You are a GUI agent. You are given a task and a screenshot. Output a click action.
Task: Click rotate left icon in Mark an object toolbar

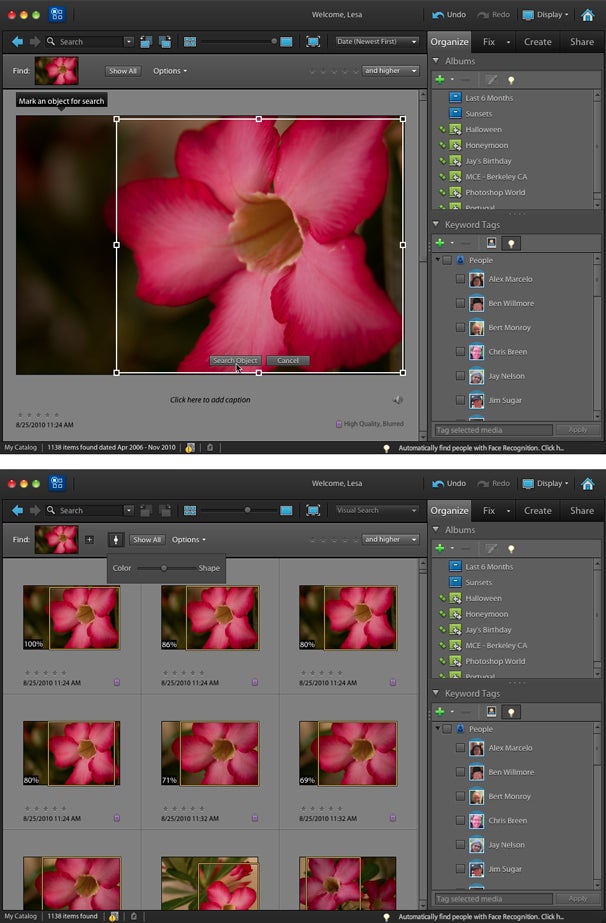click(146, 42)
